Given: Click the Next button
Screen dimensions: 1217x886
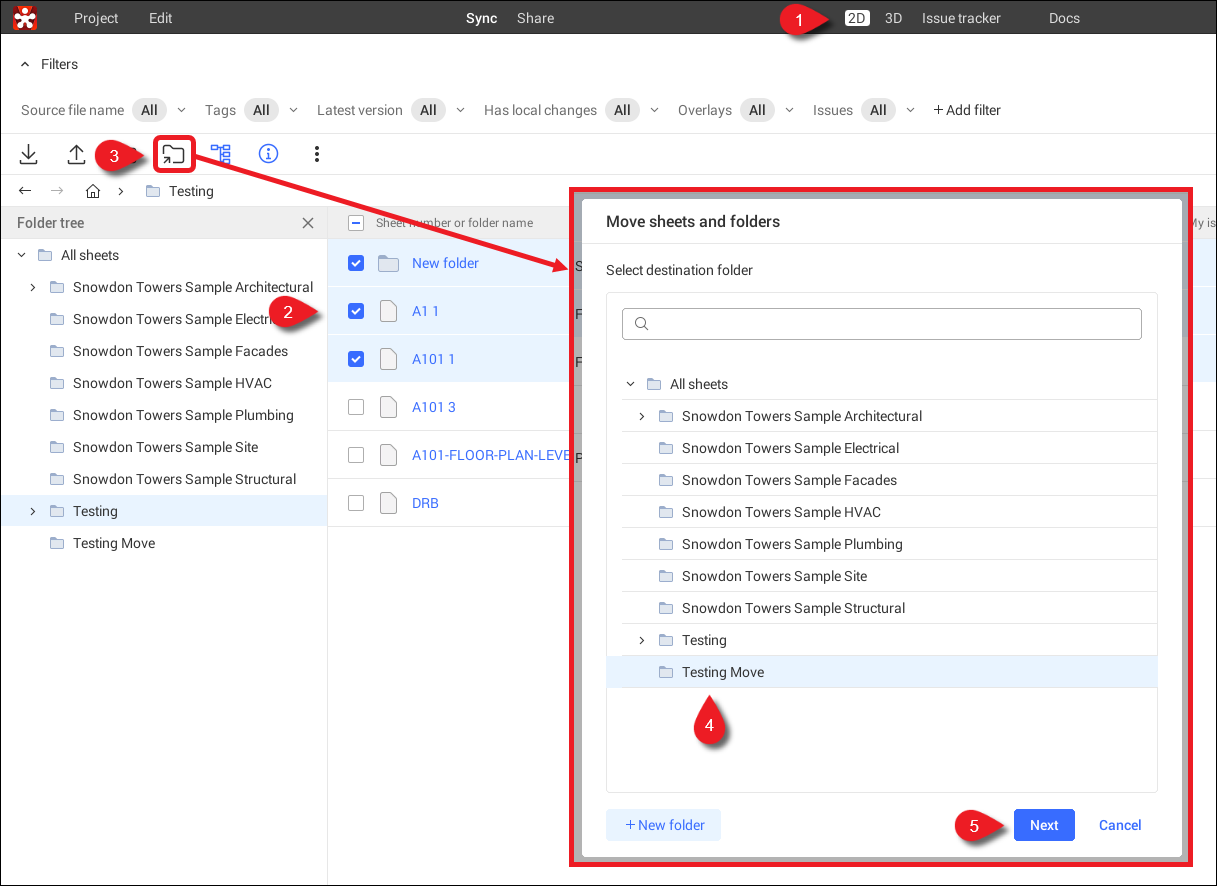Looking at the screenshot, I should [1044, 825].
